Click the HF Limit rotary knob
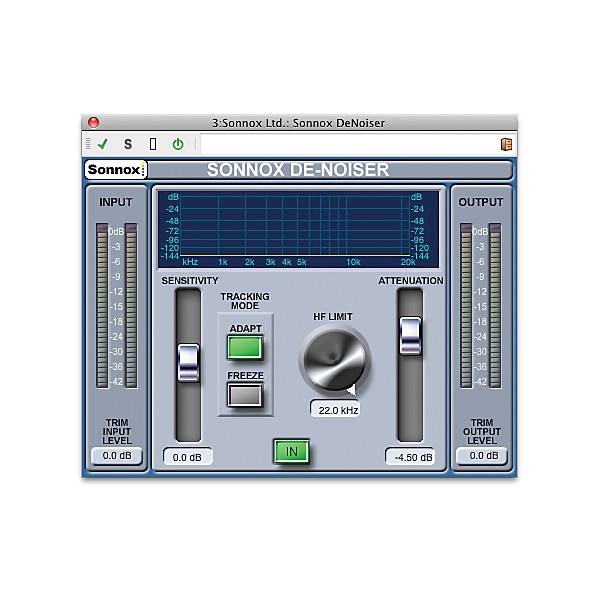 (x=335, y=360)
